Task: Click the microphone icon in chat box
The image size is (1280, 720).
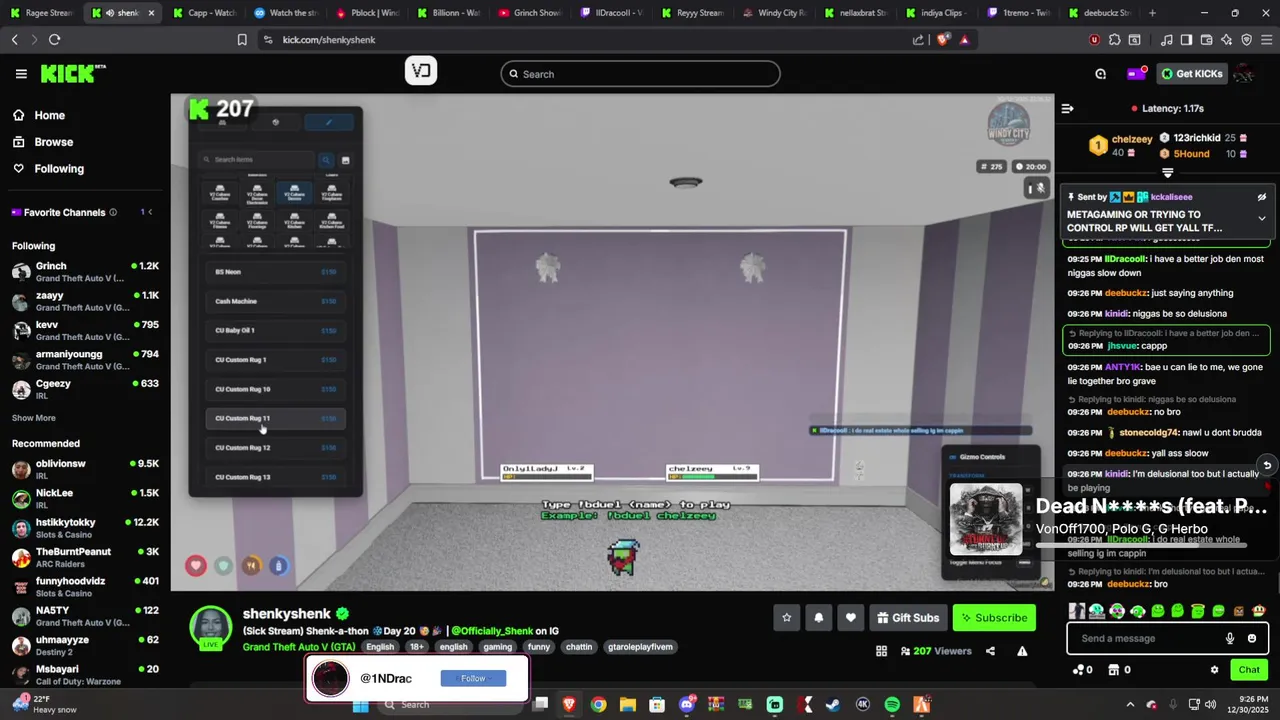Action: [1230, 638]
